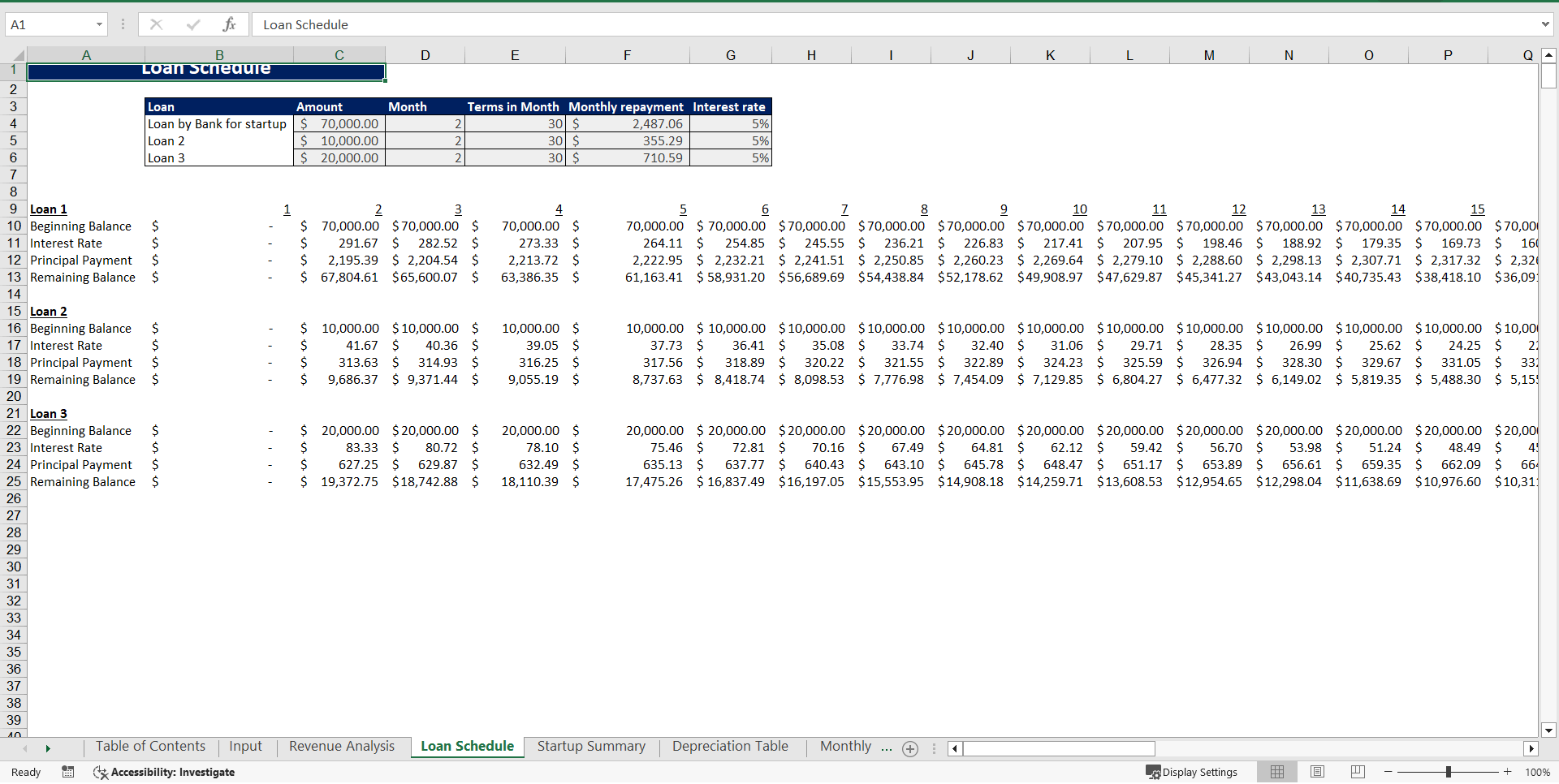Click the 291.67 interest rate cell
This screenshot has width=1559, height=784.
(x=339, y=243)
